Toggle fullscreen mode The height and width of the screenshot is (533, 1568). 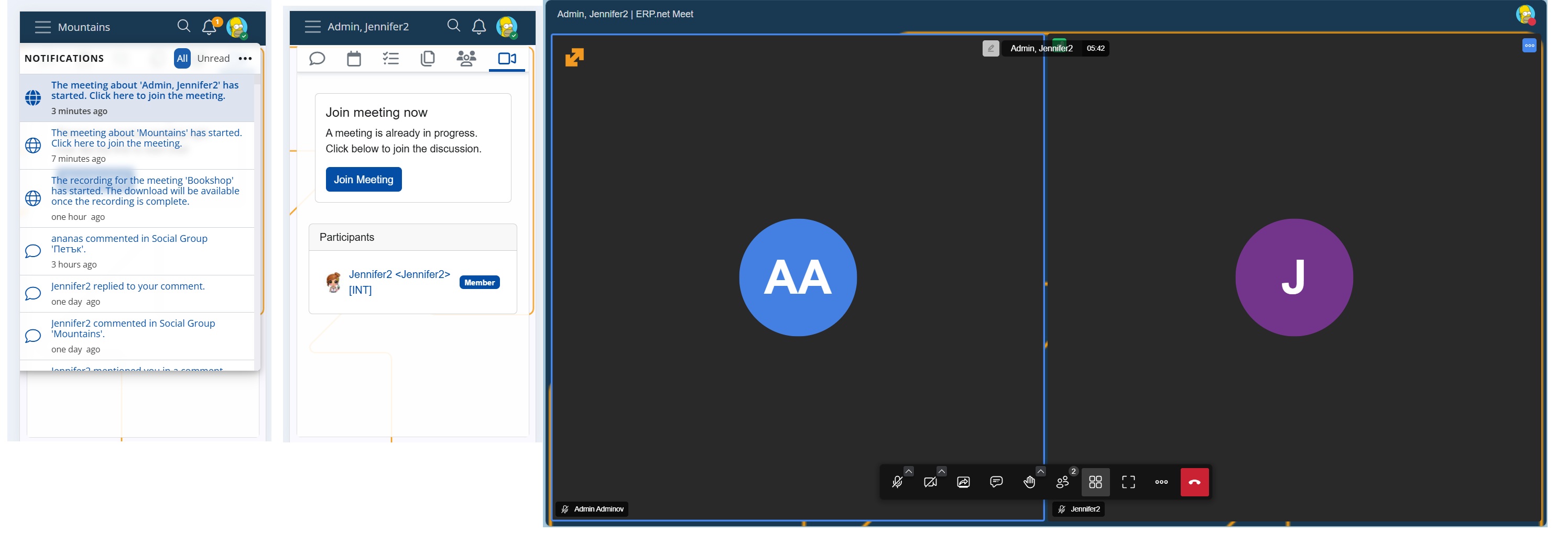1128,483
